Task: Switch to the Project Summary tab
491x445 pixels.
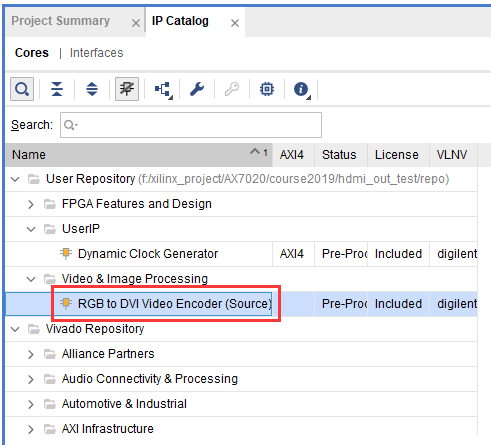Action: 61,21
